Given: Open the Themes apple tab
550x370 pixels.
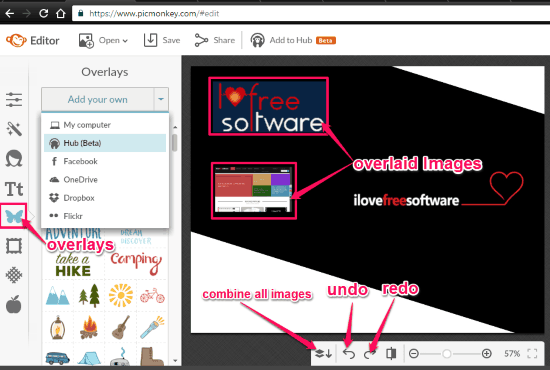Looking at the screenshot, I should 14,304.
